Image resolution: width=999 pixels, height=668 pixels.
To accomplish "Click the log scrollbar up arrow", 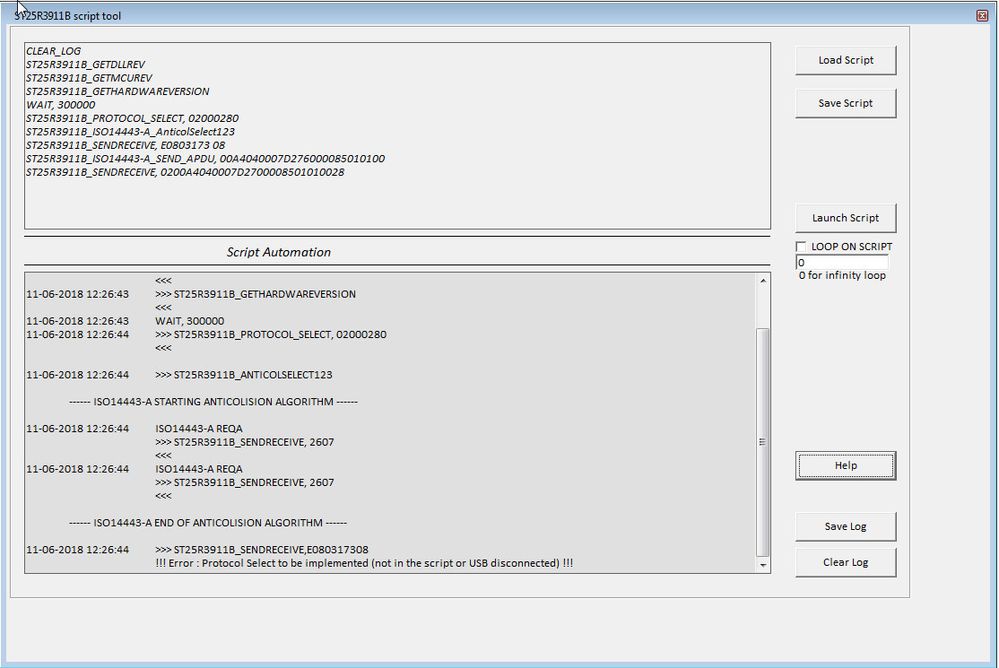I will 763,280.
